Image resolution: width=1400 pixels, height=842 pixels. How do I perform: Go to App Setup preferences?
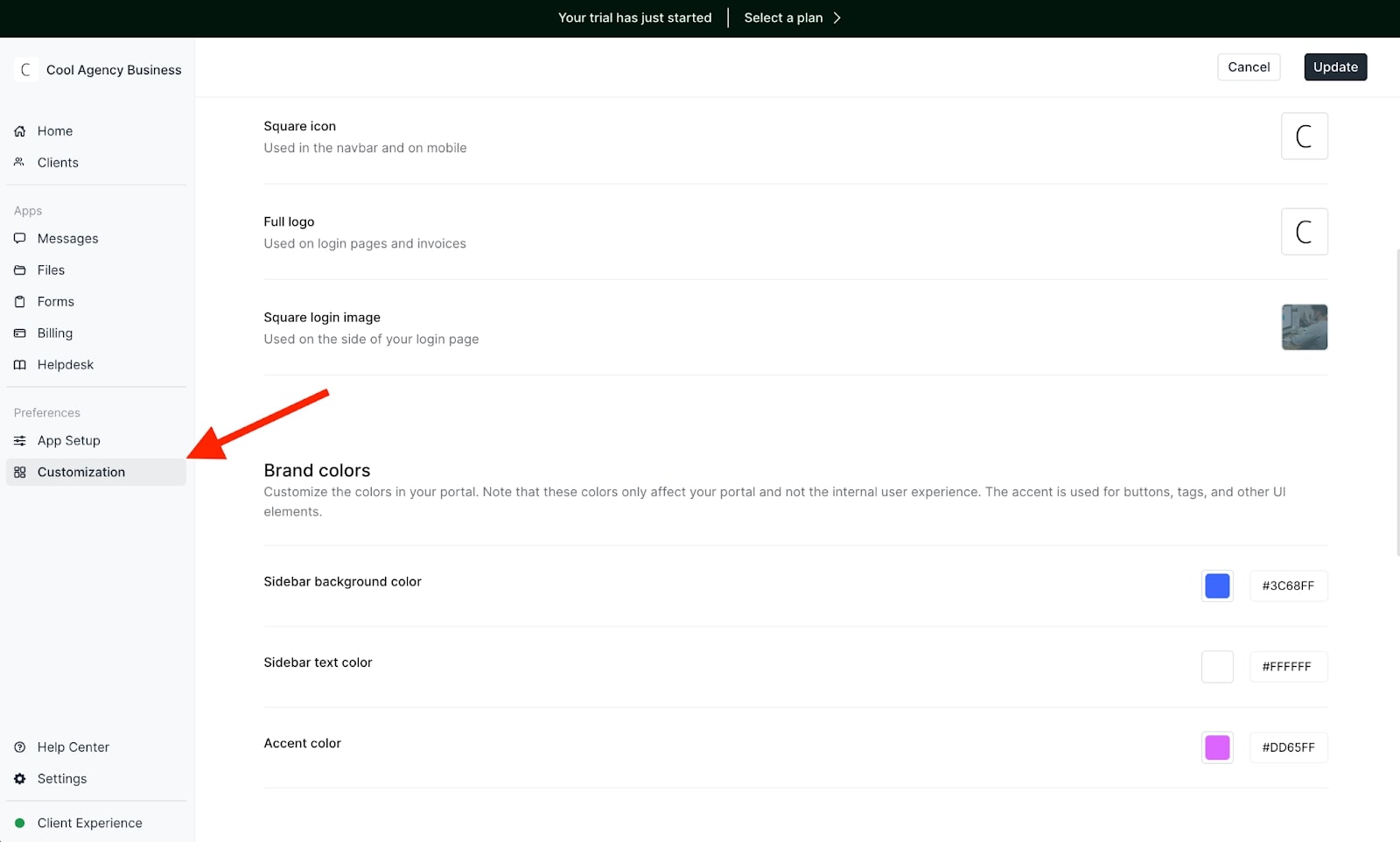click(68, 441)
